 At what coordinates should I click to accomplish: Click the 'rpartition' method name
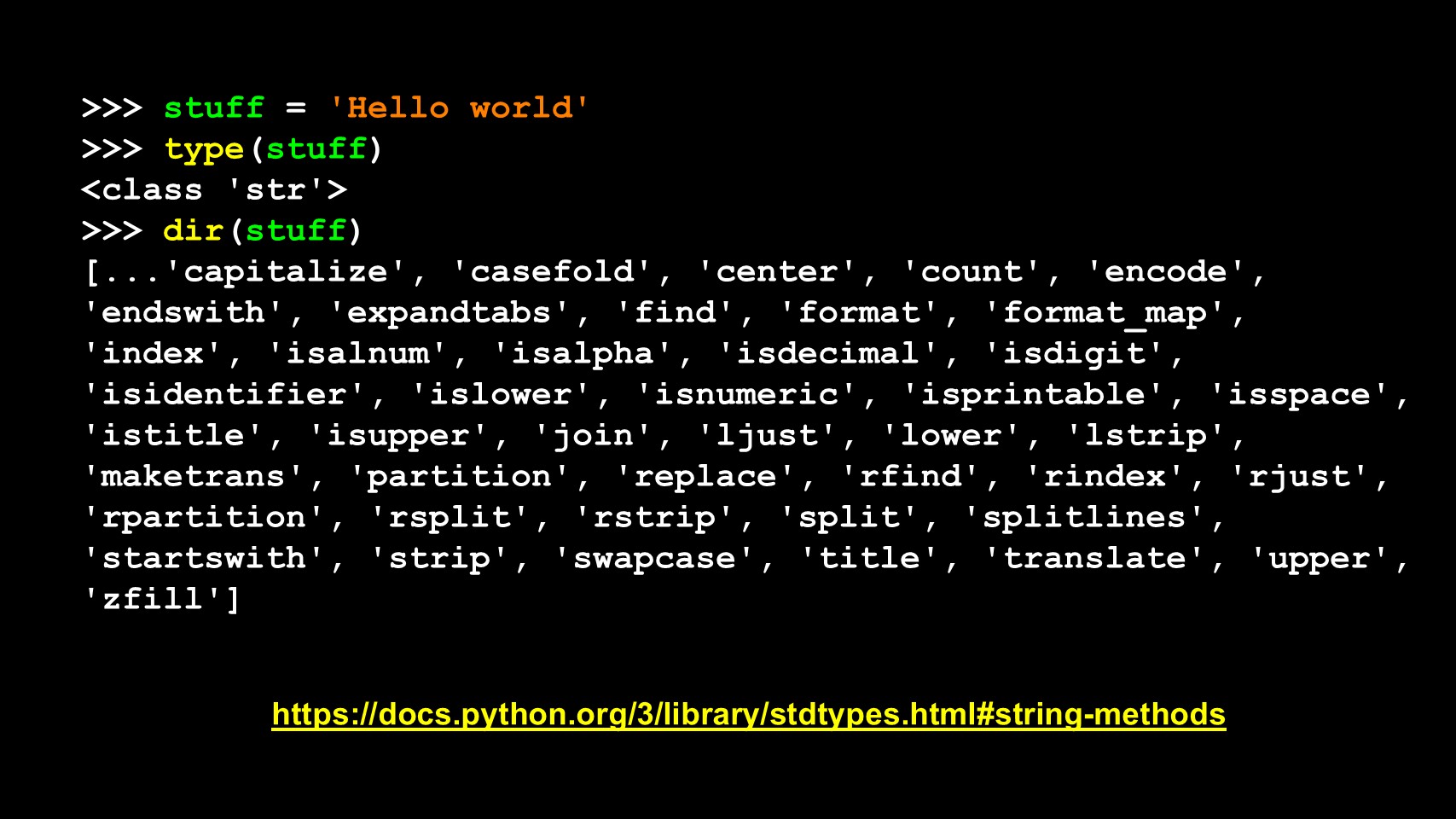click(x=204, y=517)
